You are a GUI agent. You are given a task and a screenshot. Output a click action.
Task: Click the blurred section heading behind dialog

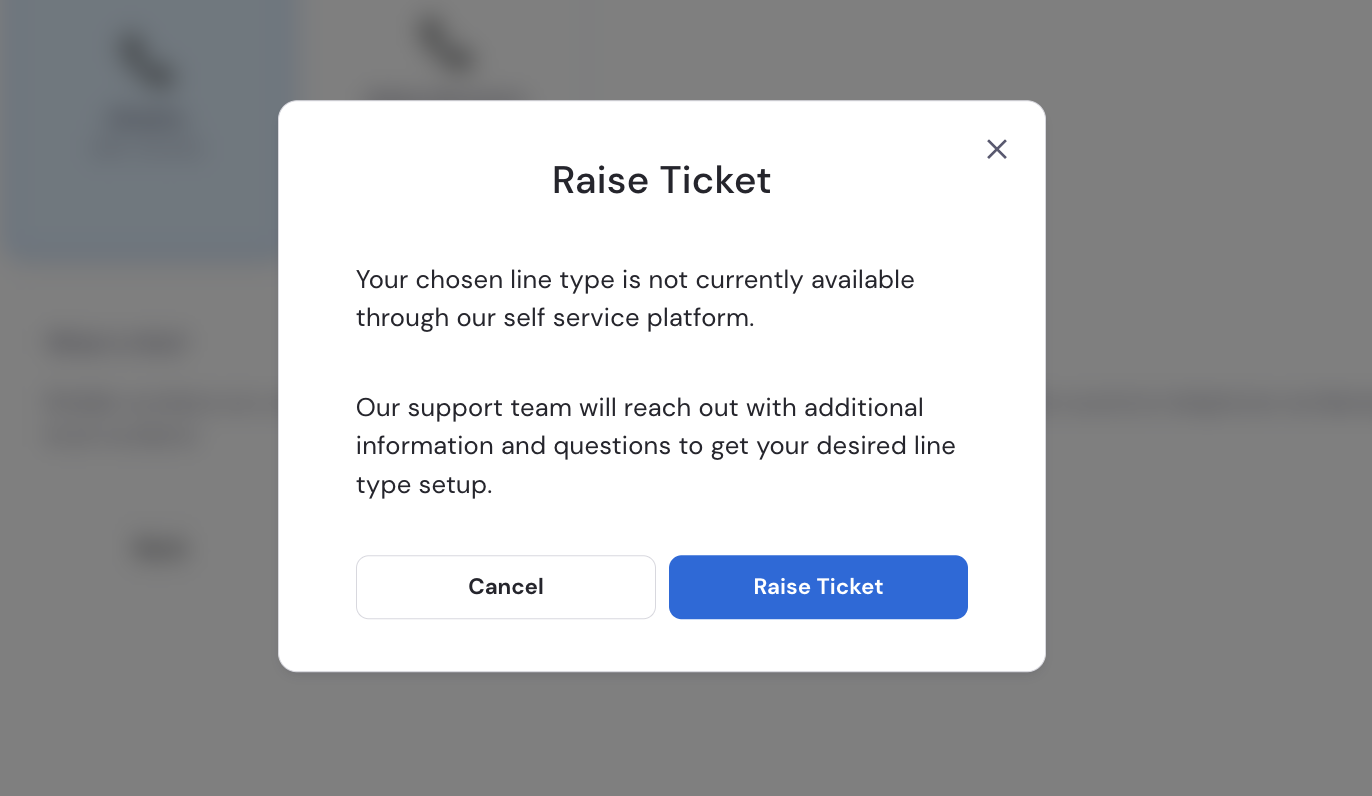click(120, 344)
